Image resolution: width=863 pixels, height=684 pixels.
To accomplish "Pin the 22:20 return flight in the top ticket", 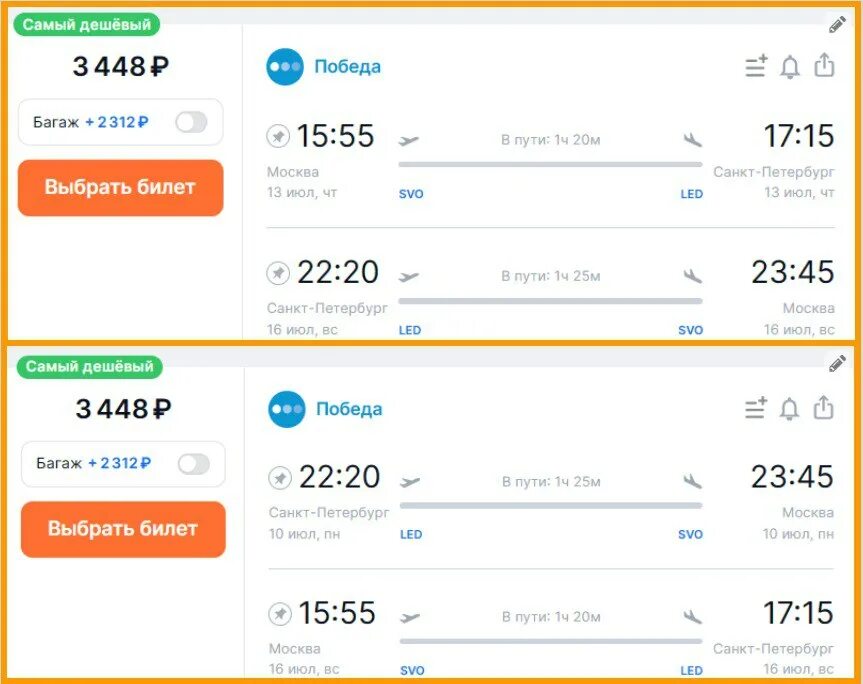I will [x=278, y=272].
